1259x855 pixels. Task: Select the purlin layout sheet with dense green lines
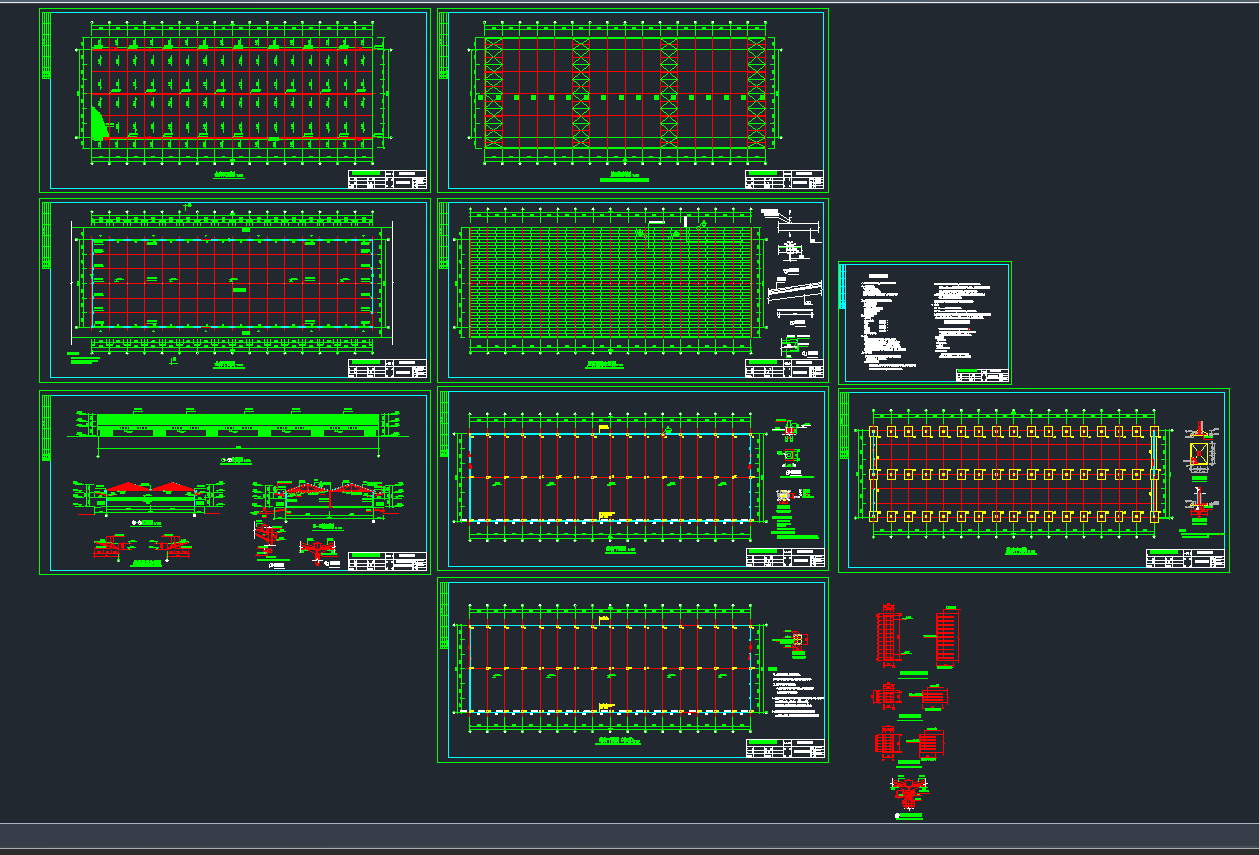point(633,290)
